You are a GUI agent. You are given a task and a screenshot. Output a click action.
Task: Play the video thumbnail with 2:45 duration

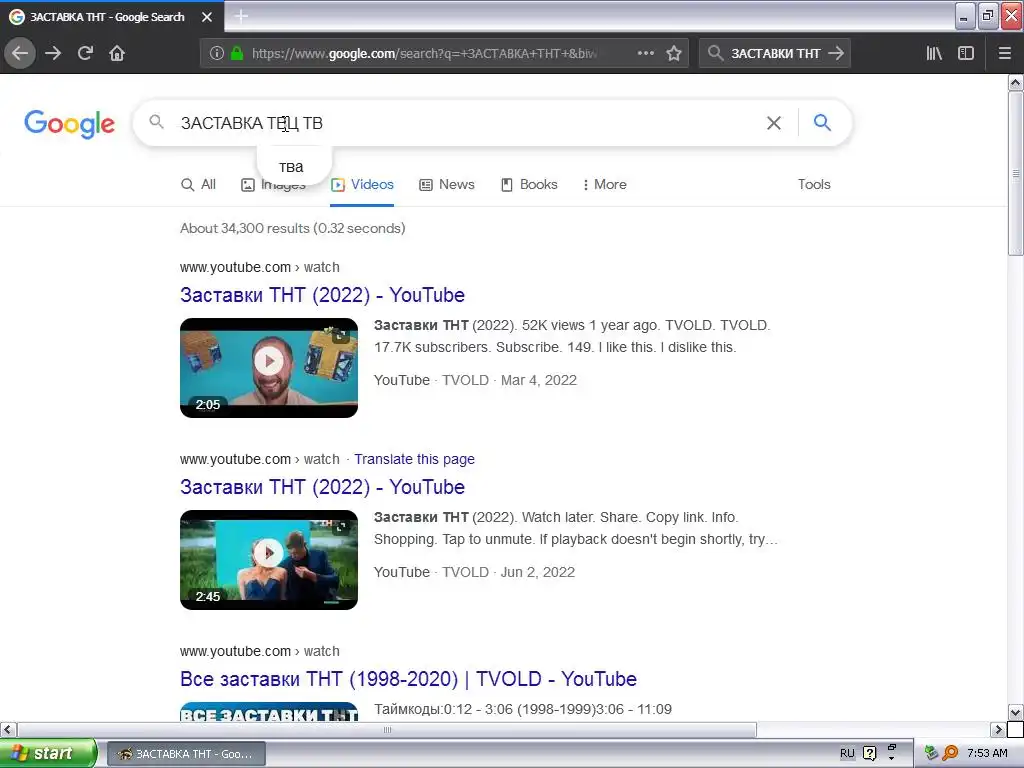click(269, 560)
